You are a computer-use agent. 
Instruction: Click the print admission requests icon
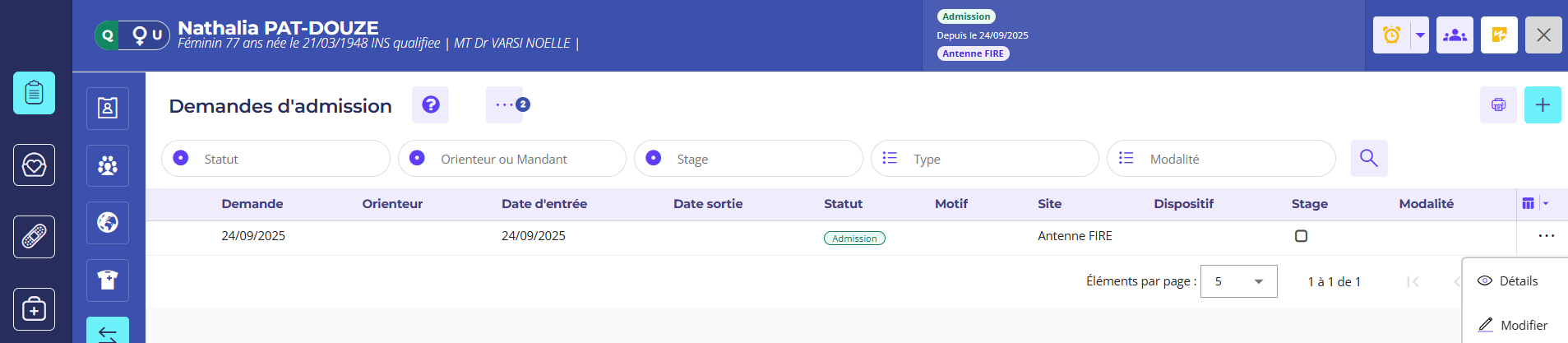coord(1498,105)
